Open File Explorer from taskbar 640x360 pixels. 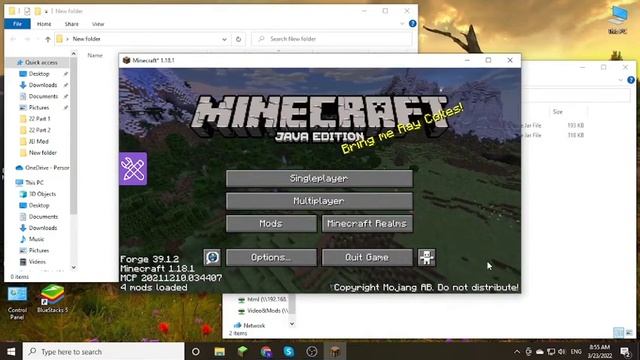220,351
